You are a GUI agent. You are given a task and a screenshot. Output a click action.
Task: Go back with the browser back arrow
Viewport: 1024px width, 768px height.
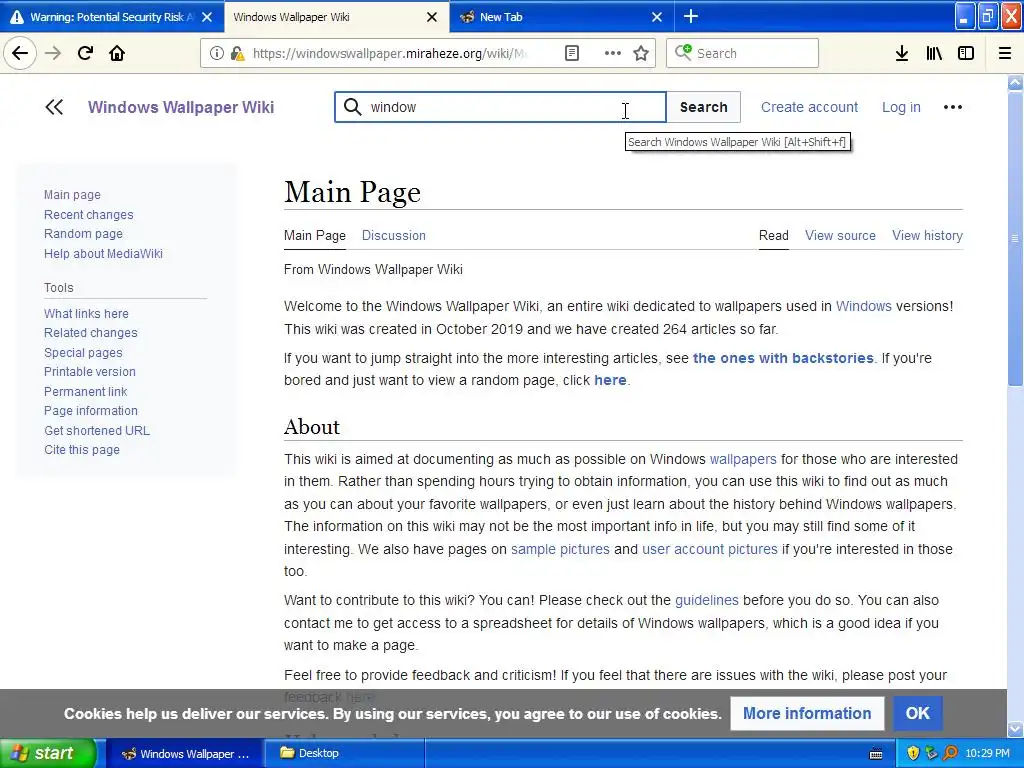pos(20,53)
